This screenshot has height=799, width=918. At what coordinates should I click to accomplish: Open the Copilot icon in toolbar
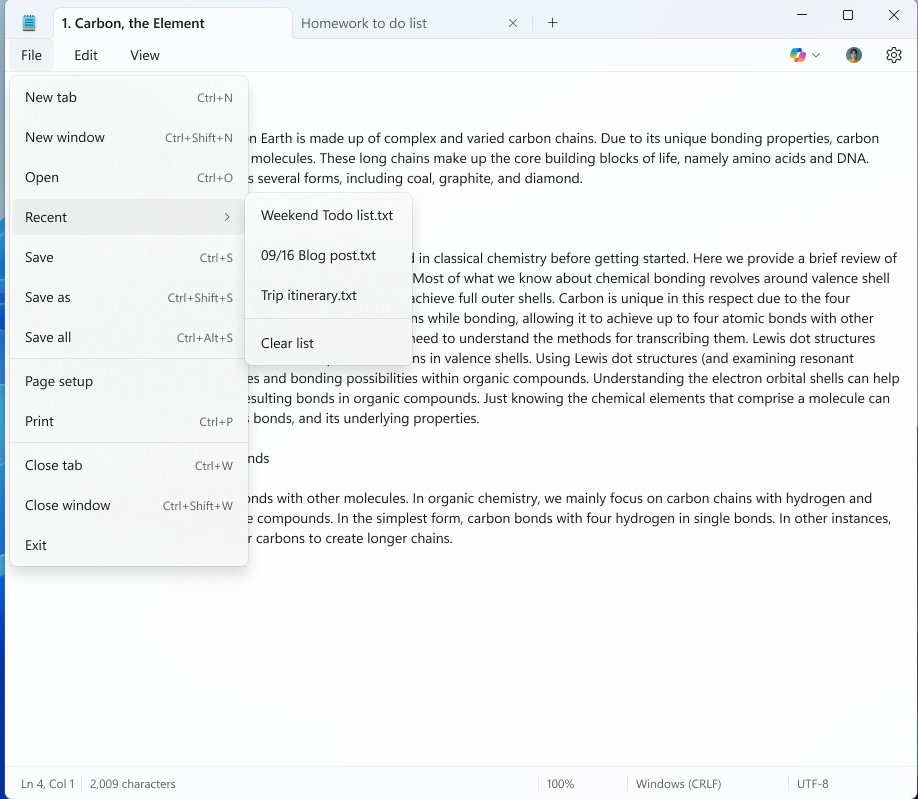(x=797, y=55)
